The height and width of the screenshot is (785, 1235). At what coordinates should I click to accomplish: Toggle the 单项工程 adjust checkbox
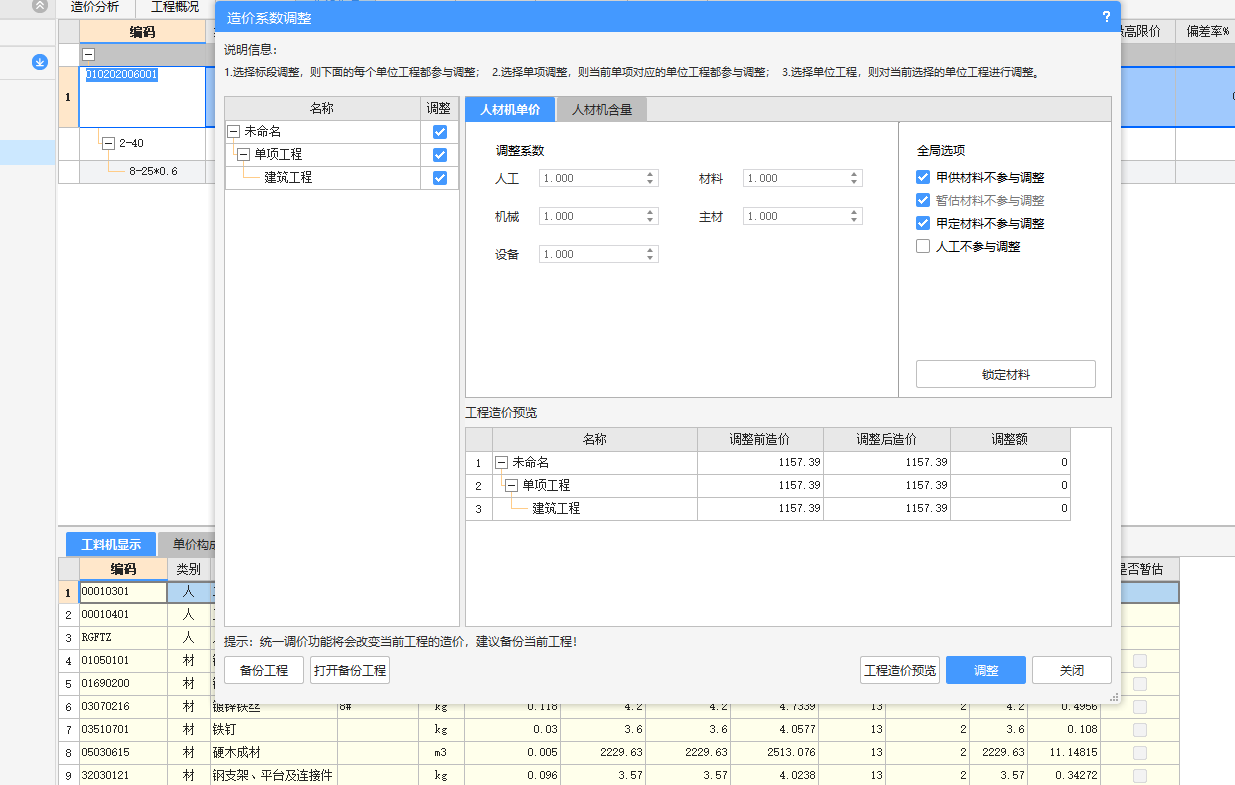coord(439,155)
